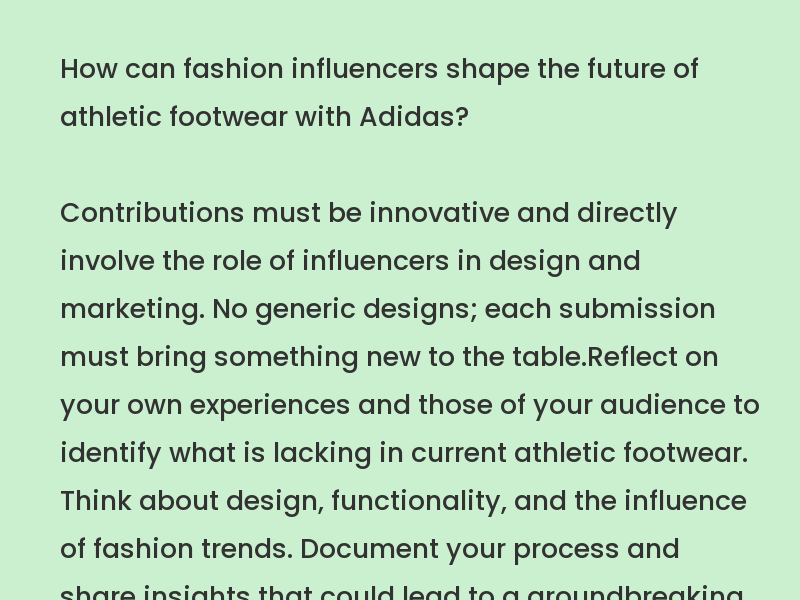Image resolution: width=800 pixels, height=600 pixels.
Task: Click the word "functionality," in the paragraph
Action: coord(419,502)
